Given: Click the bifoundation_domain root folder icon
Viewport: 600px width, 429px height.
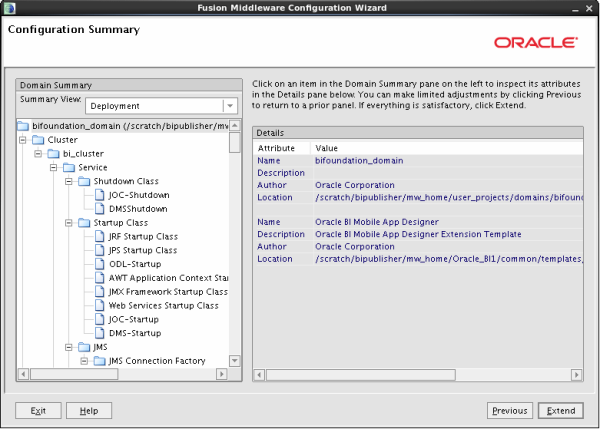Looking at the screenshot, I should [24, 126].
